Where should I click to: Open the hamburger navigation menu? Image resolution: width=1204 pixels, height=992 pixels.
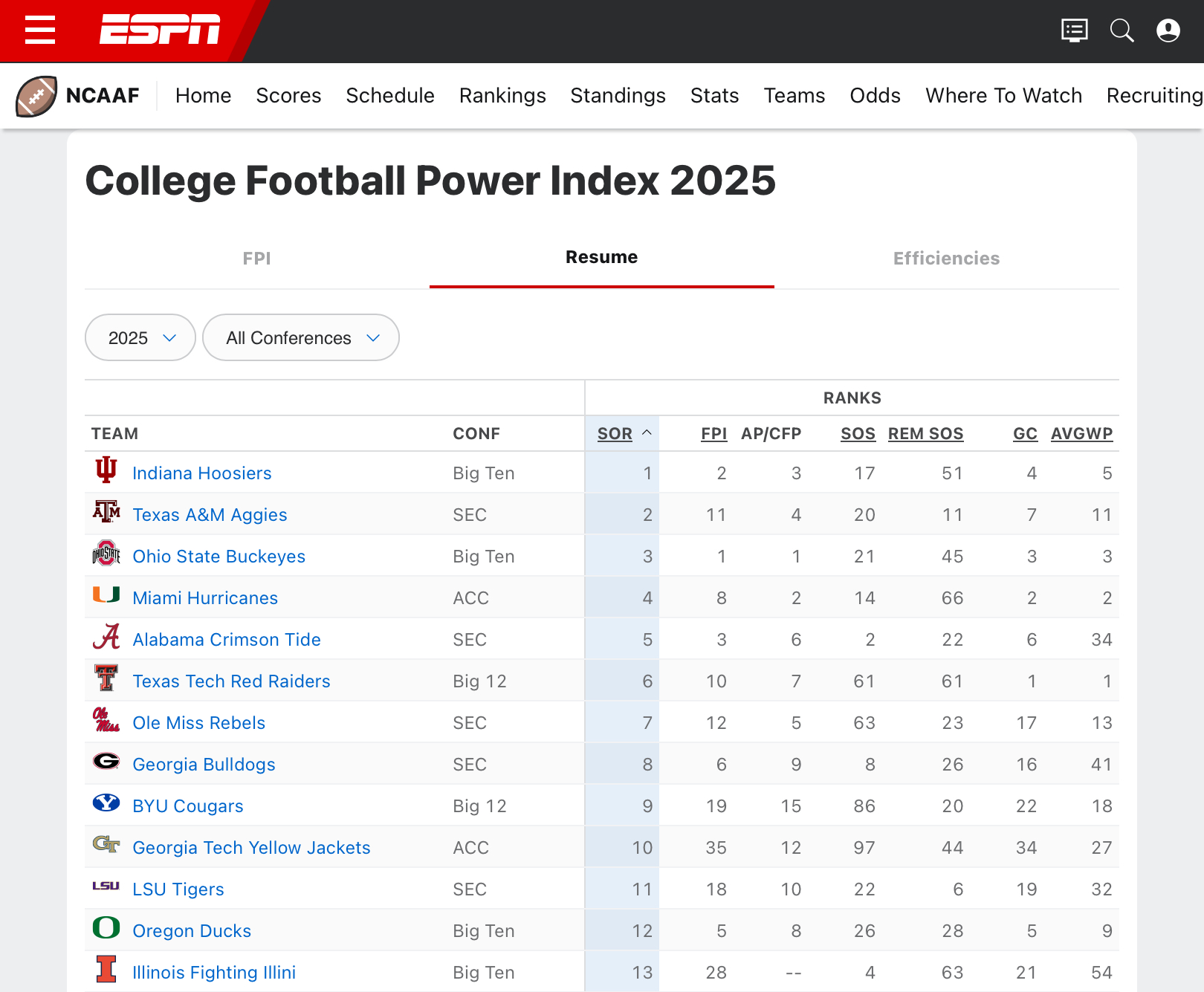(x=40, y=30)
